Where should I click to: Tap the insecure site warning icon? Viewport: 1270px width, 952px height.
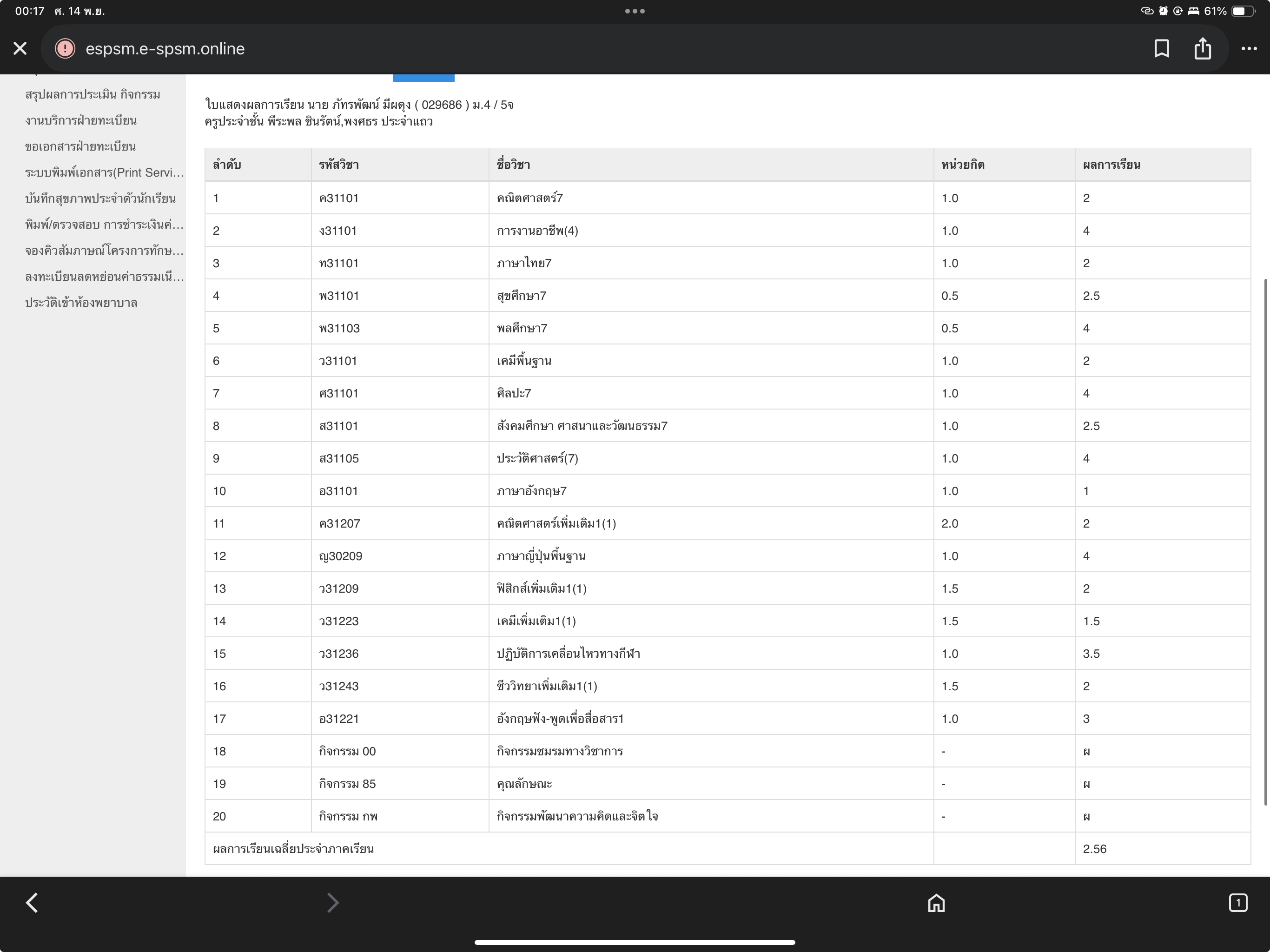point(65,49)
